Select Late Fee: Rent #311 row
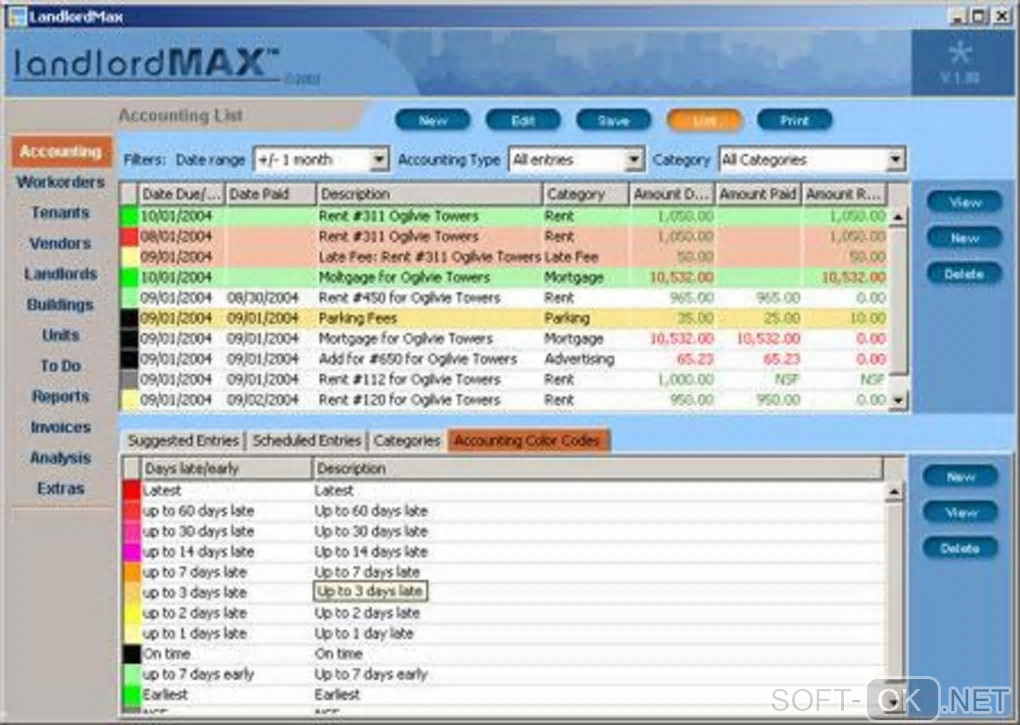Viewport: 1020px width, 725px height. (504, 257)
